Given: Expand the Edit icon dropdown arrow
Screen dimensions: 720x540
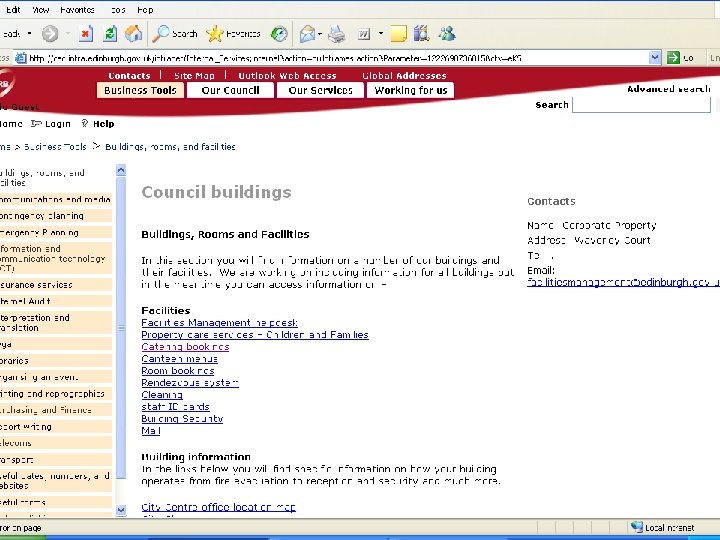Looking at the screenshot, I should pyautogui.click(x=381, y=34).
